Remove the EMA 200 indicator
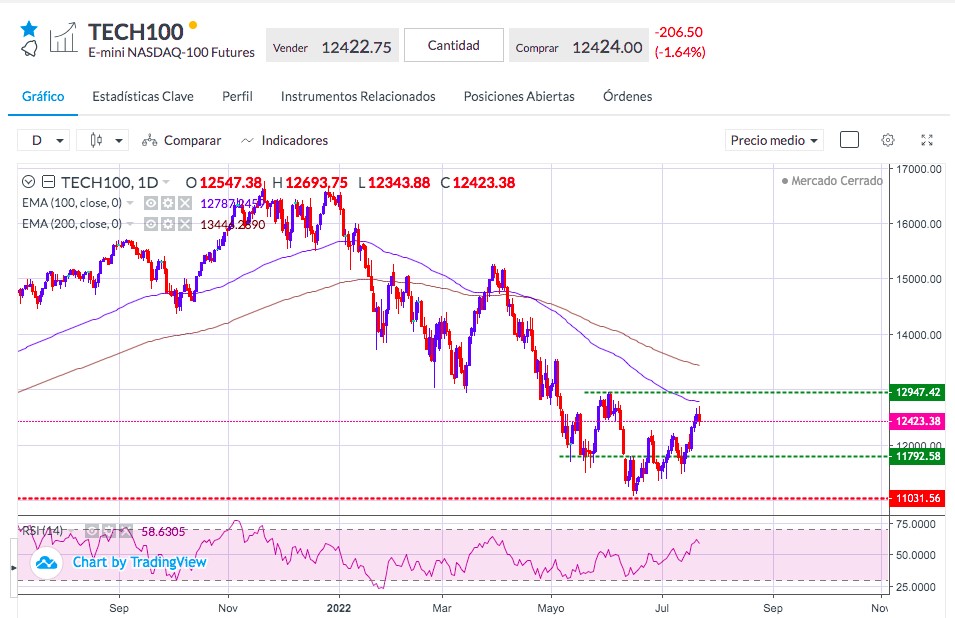955x618 pixels. [185, 224]
